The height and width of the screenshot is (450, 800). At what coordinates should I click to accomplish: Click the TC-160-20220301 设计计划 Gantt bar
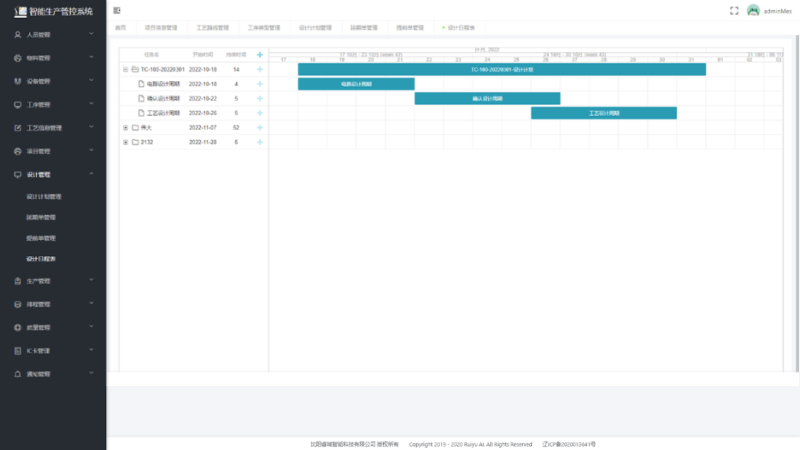tap(501, 69)
